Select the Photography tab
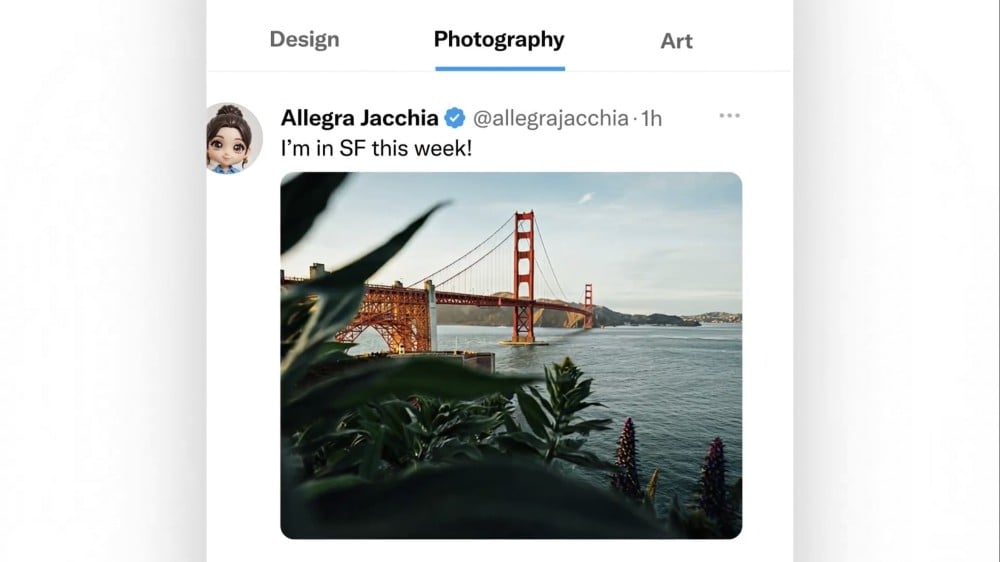The image size is (1000, 562). click(499, 40)
